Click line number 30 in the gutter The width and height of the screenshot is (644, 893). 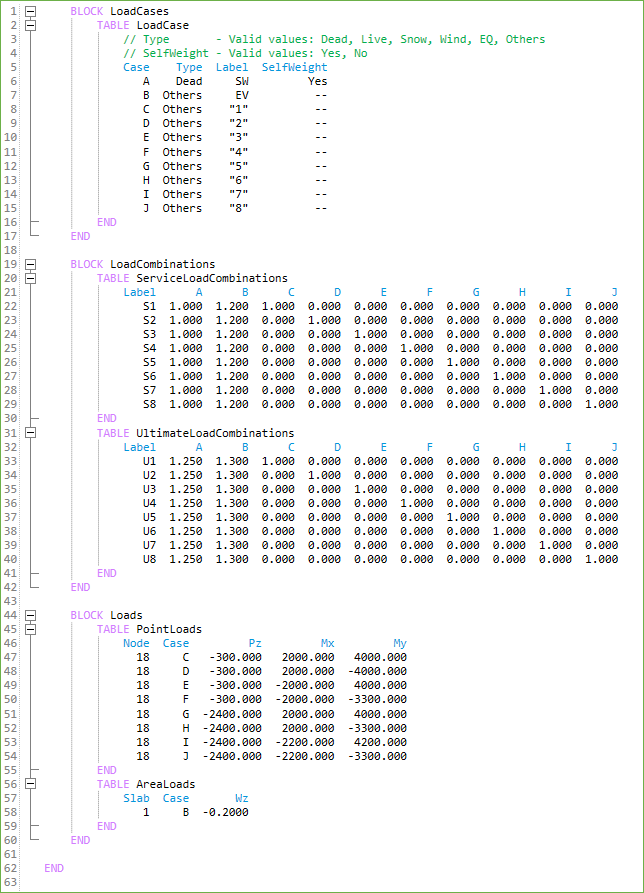11,418
